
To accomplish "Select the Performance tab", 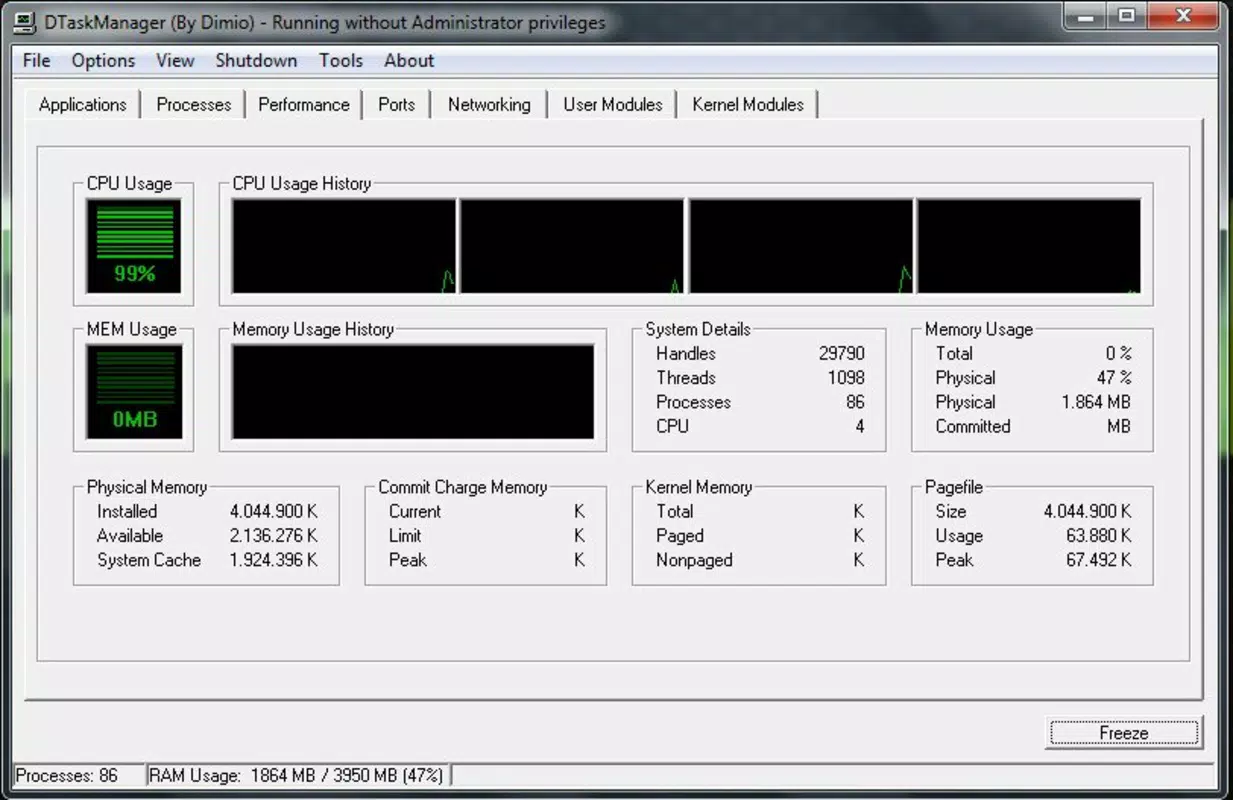I will click(x=304, y=105).
